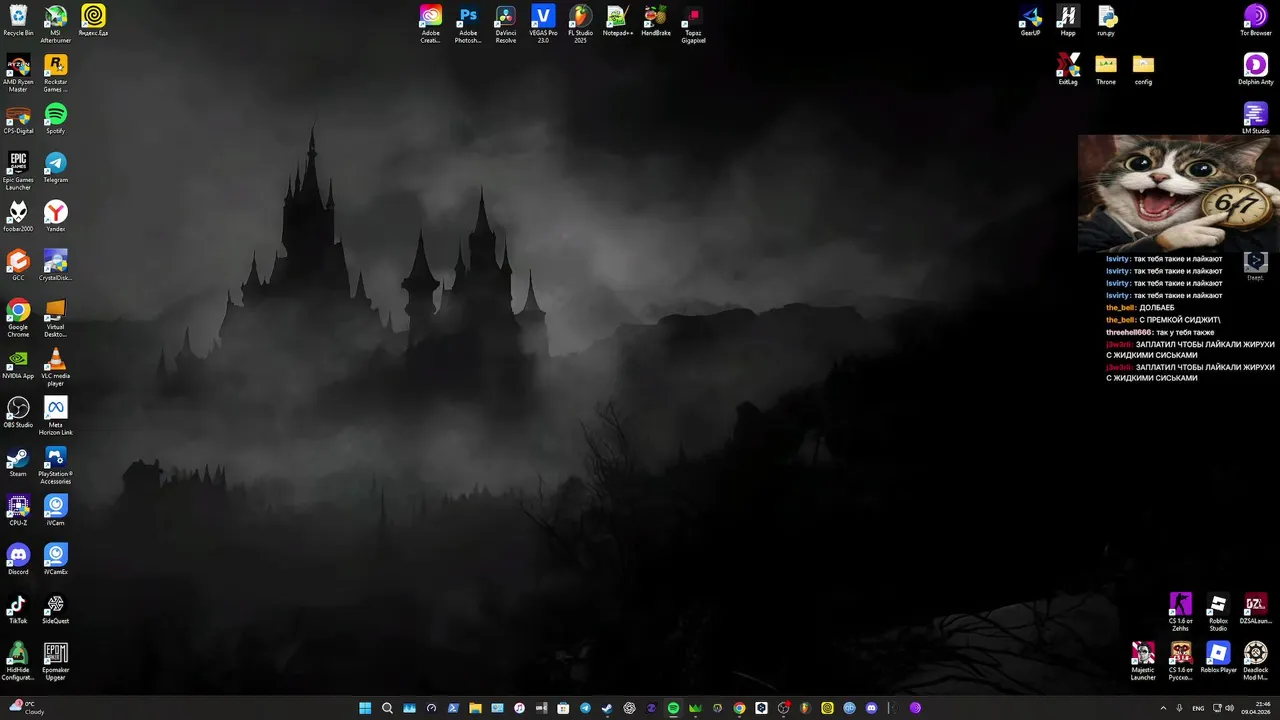Launch the Topaz Gigapixel icon
Viewport: 1280px width, 720px height.
coord(693,24)
